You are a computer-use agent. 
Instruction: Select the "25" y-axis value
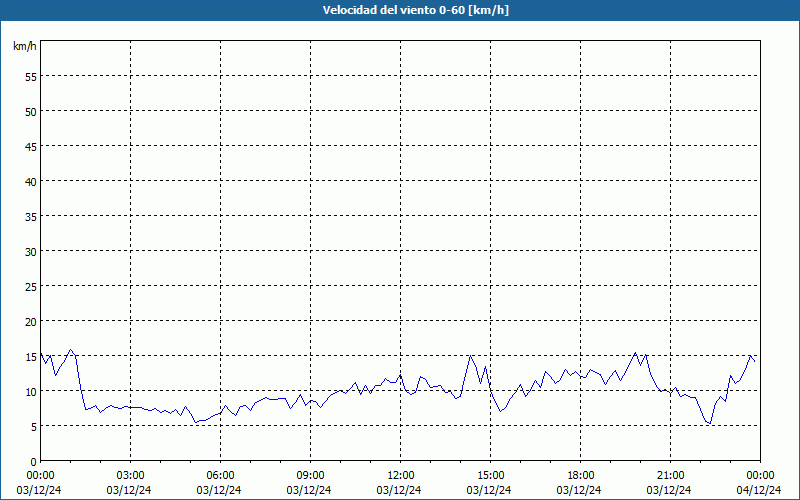(31, 287)
